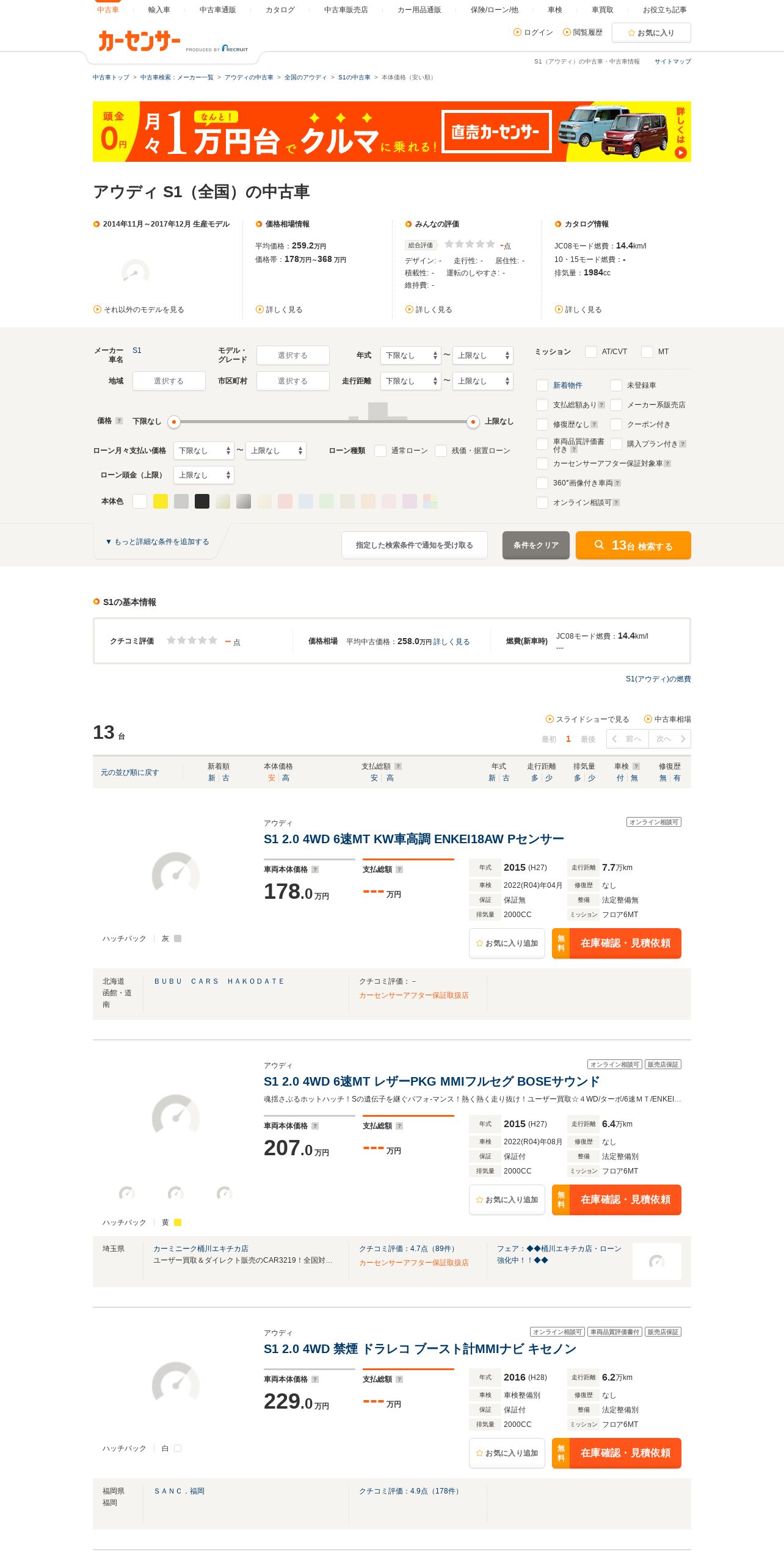Click help icon beside 修復歴なし

(594, 424)
